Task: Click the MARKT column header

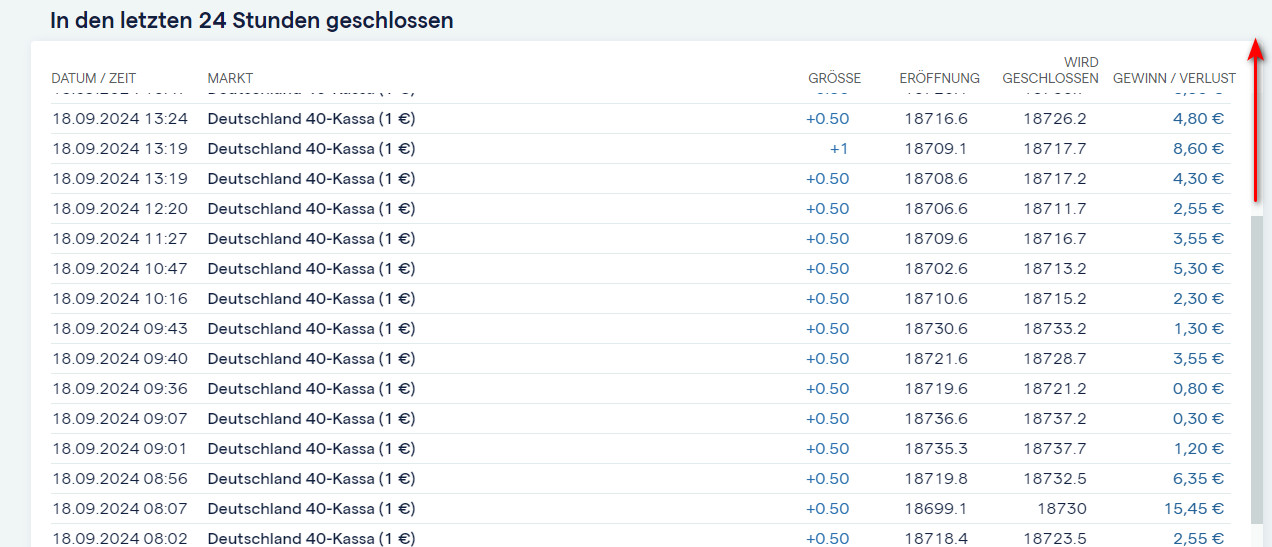Action: [230, 78]
